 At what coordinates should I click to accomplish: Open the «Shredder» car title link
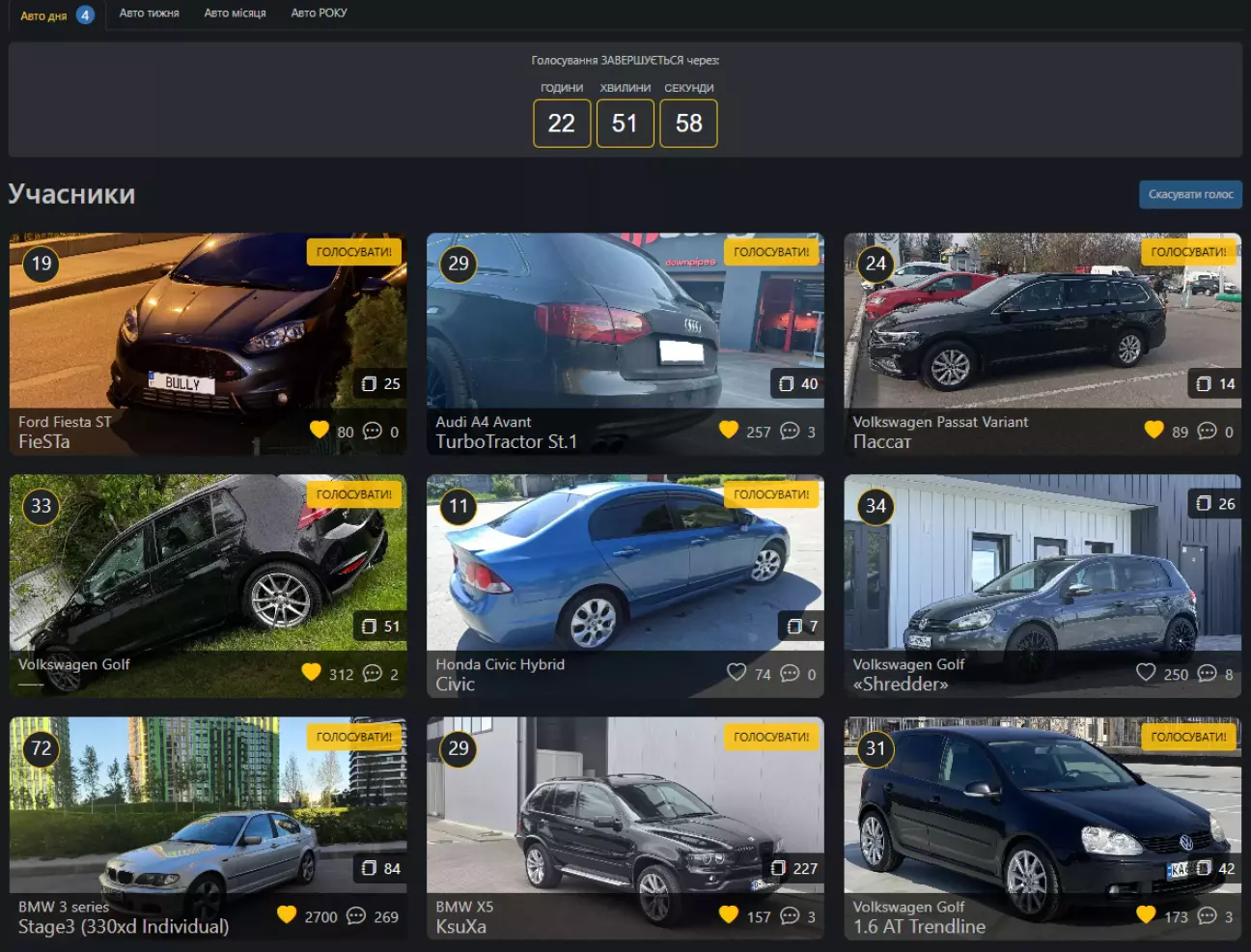[x=901, y=684]
